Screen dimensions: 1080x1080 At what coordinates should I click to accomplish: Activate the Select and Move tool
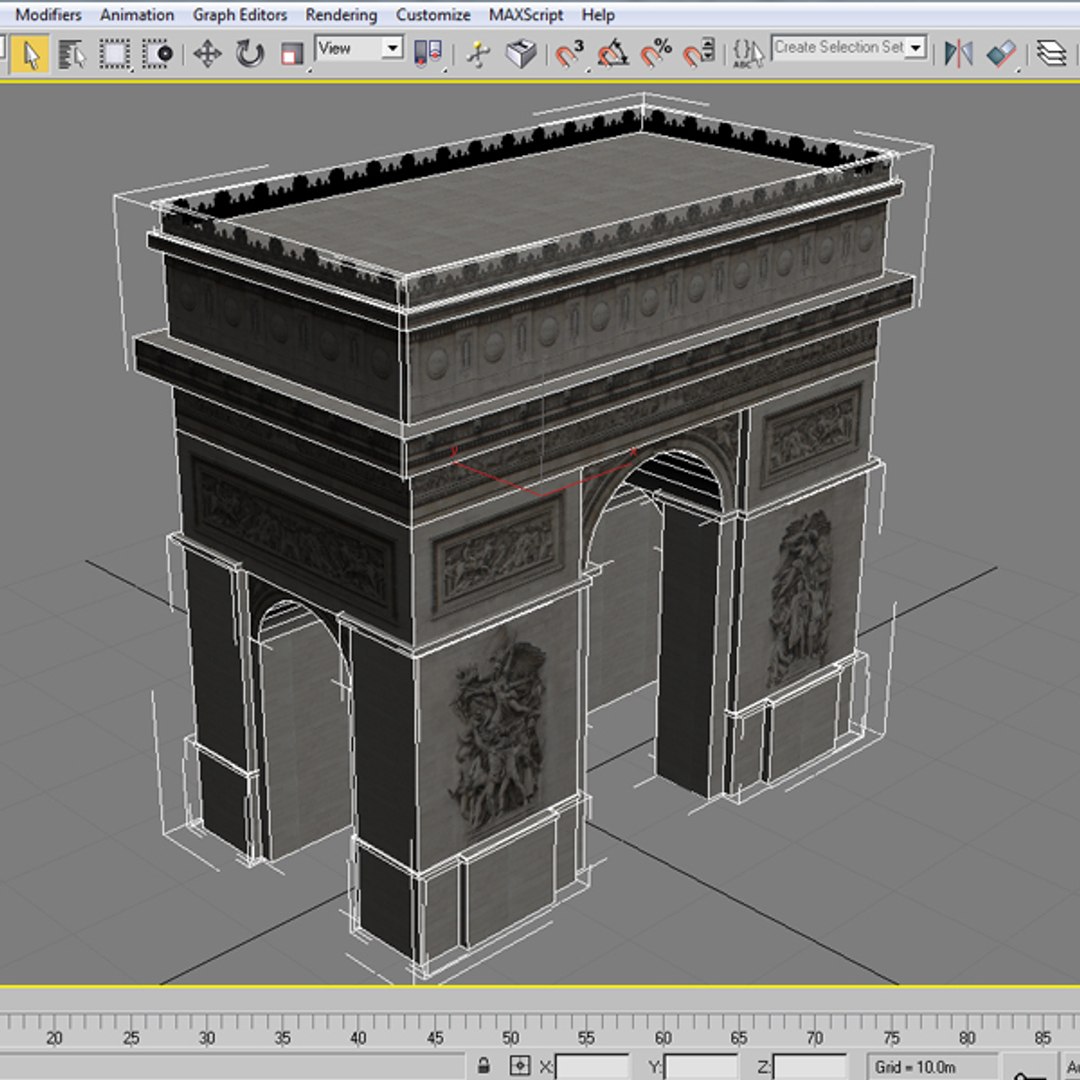point(207,54)
